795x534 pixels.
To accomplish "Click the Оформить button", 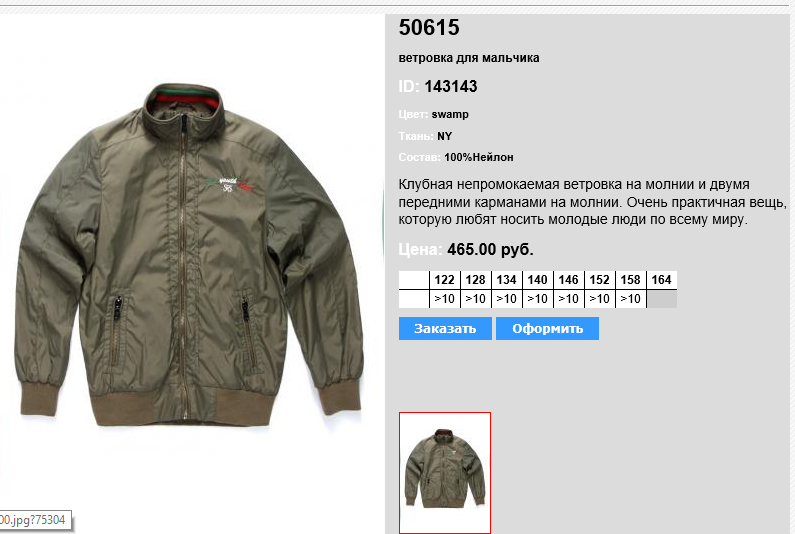I will click(548, 329).
